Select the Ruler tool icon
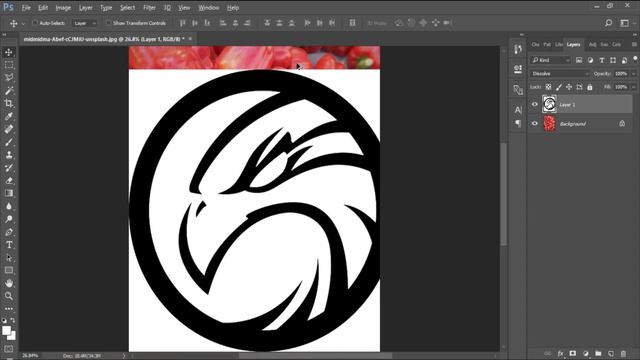640x360 pixels. click(9, 129)
